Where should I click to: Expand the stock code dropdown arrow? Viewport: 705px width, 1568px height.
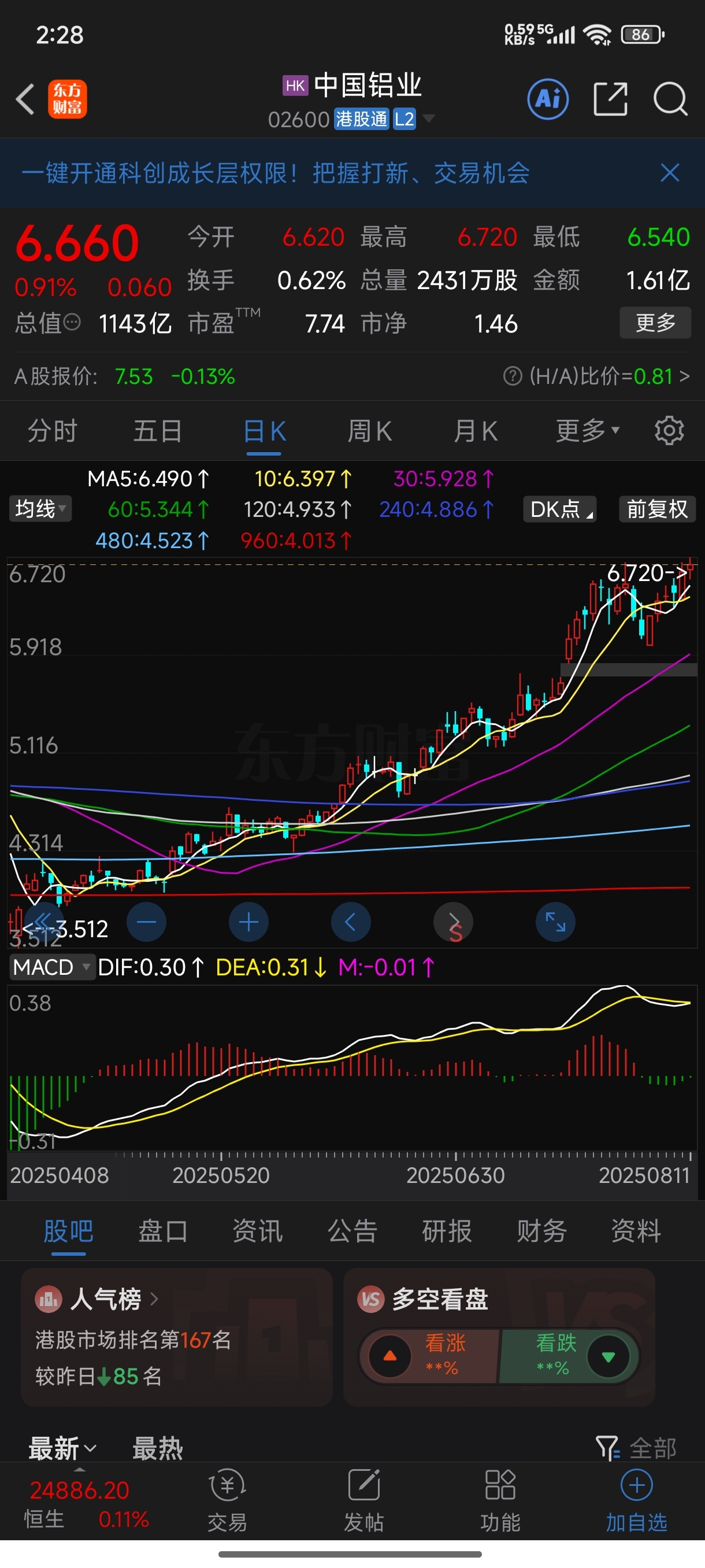[x=429, y=118]
